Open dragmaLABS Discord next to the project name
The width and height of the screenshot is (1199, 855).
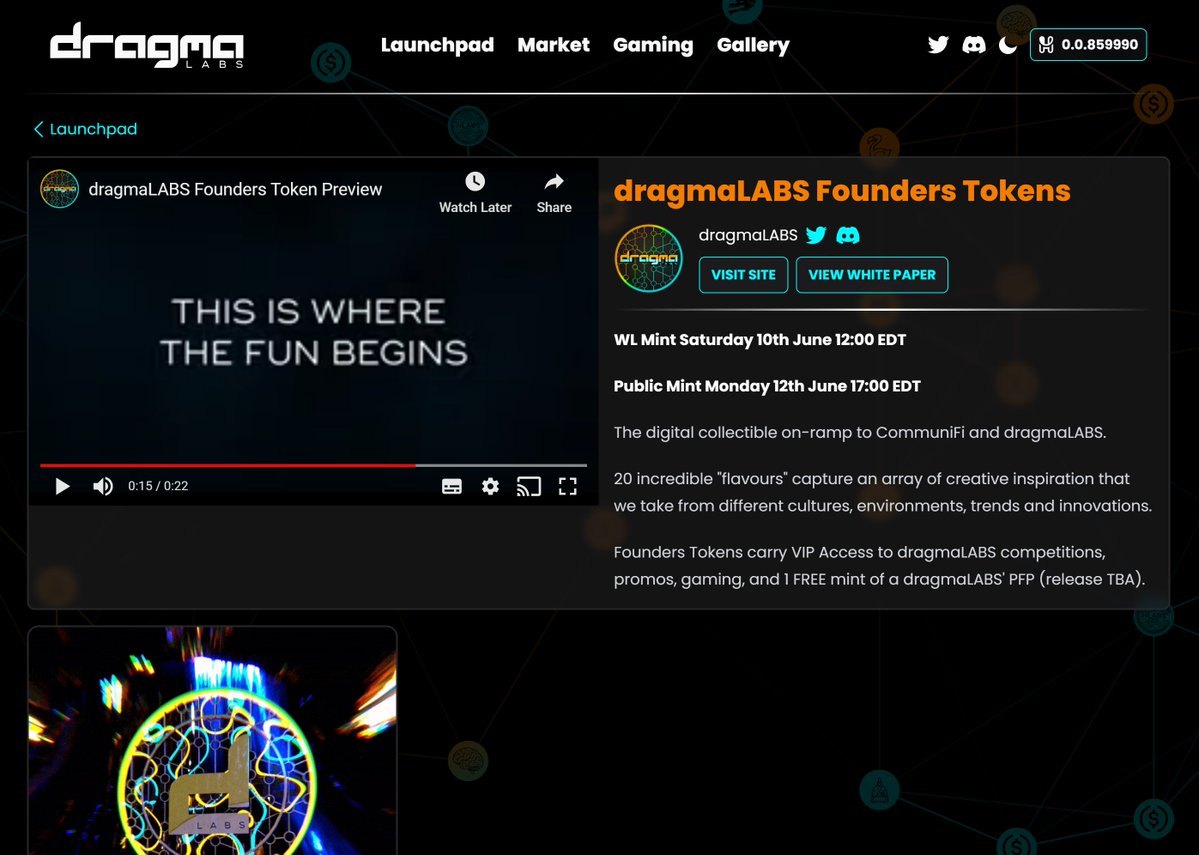click(x=848, y=235)
